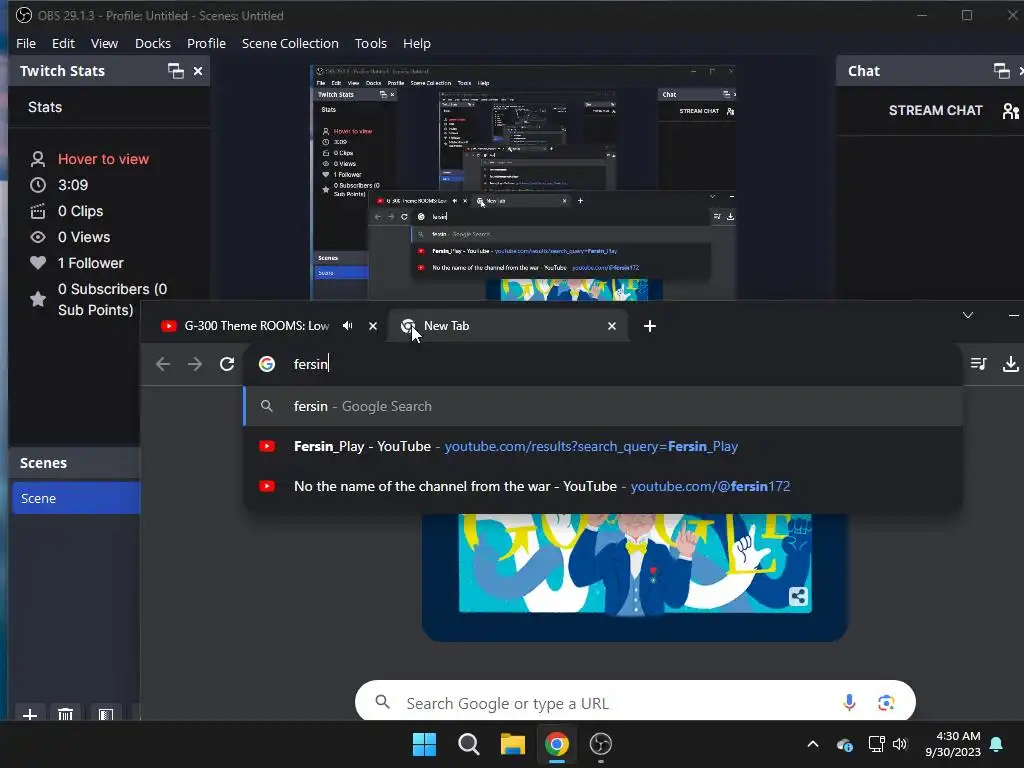
Task: Click the 0 Views stat
Action: click(x=84, y=238)
